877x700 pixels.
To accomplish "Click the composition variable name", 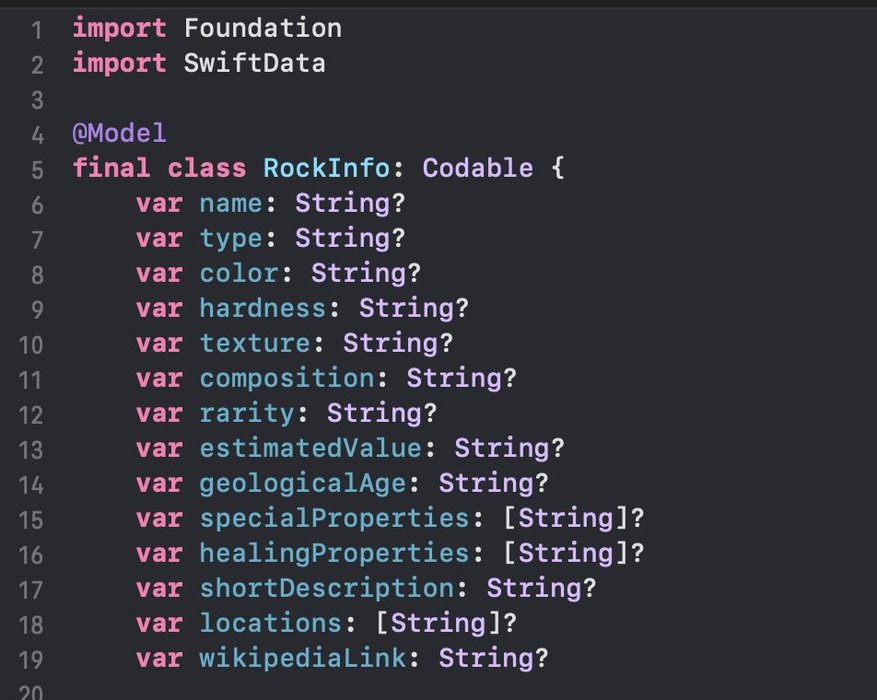I will (x=286, y=378).
